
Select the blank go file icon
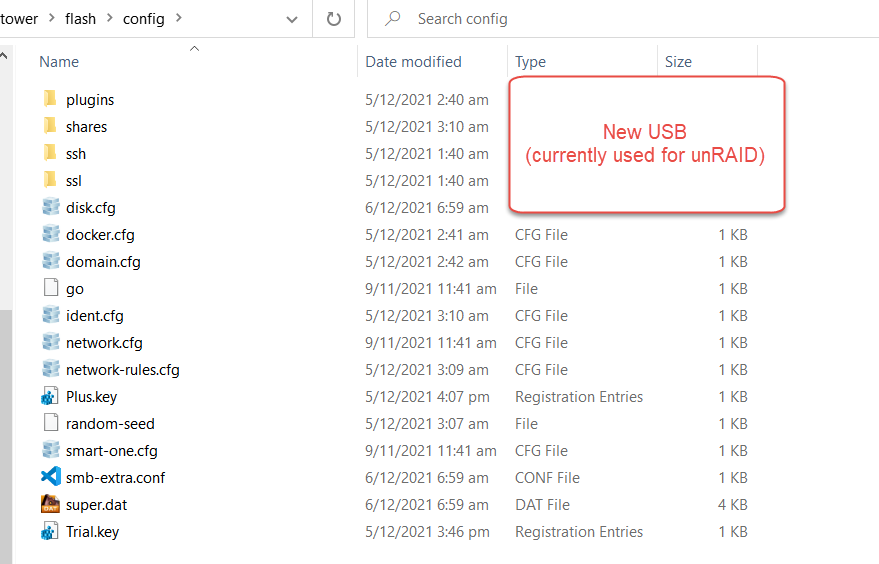(x=50, y=288)
